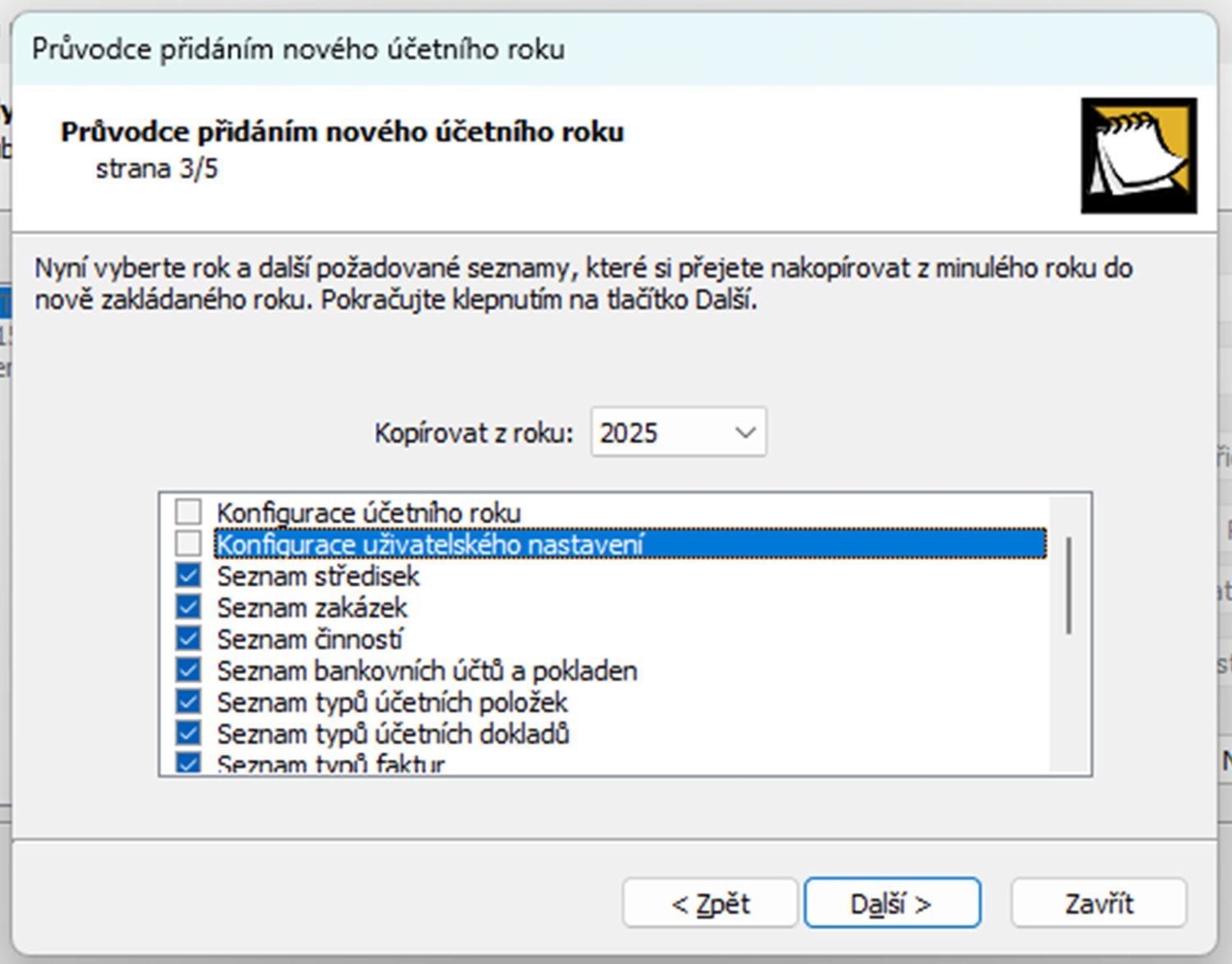Uncheck Seznam typů účetních dokladů checkbox
1232x964 pixels.
[188, 732]
